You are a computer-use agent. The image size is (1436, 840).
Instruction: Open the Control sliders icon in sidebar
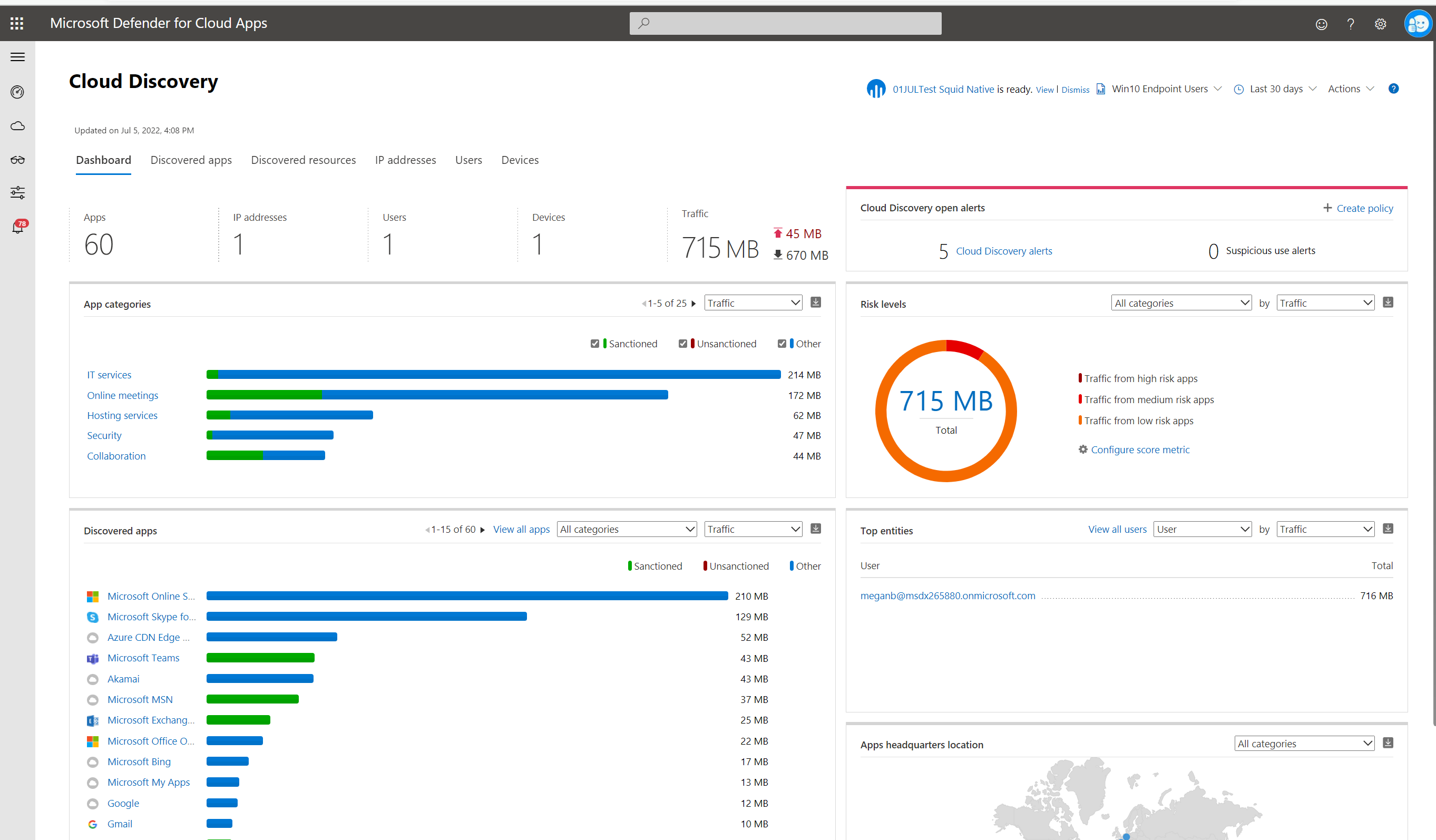click(x=18, y=193)
